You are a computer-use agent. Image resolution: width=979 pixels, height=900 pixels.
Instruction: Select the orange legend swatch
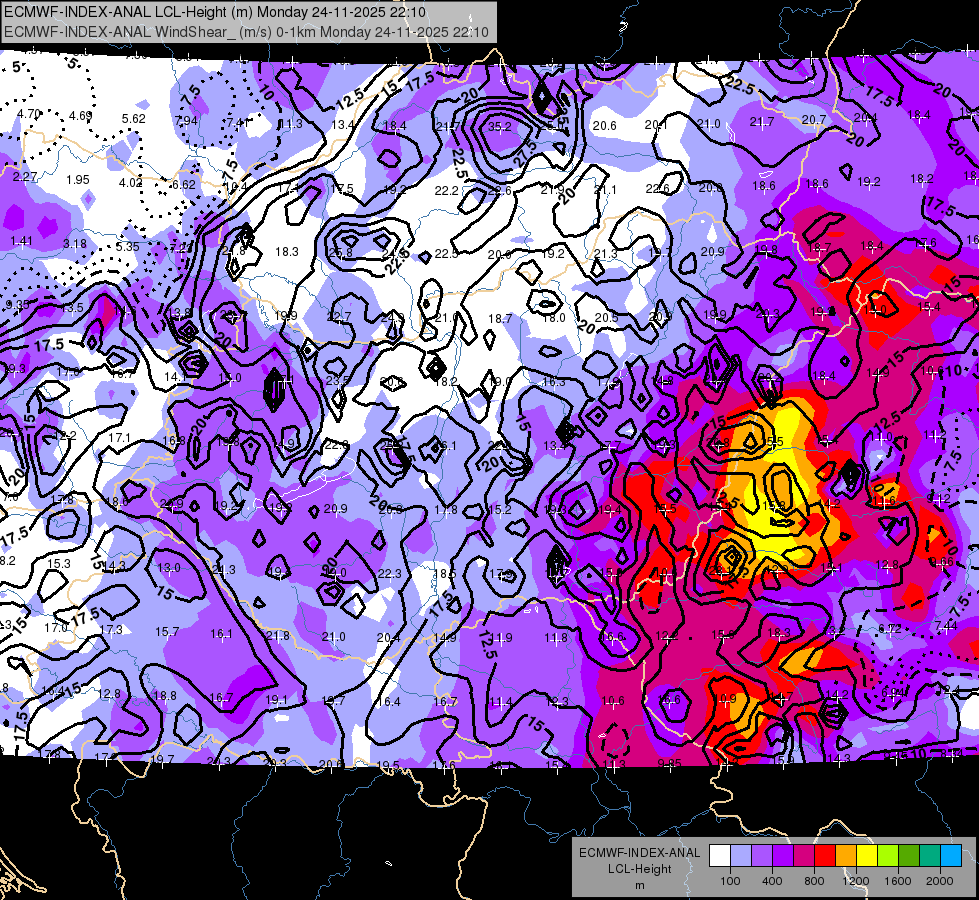point(846,856)
